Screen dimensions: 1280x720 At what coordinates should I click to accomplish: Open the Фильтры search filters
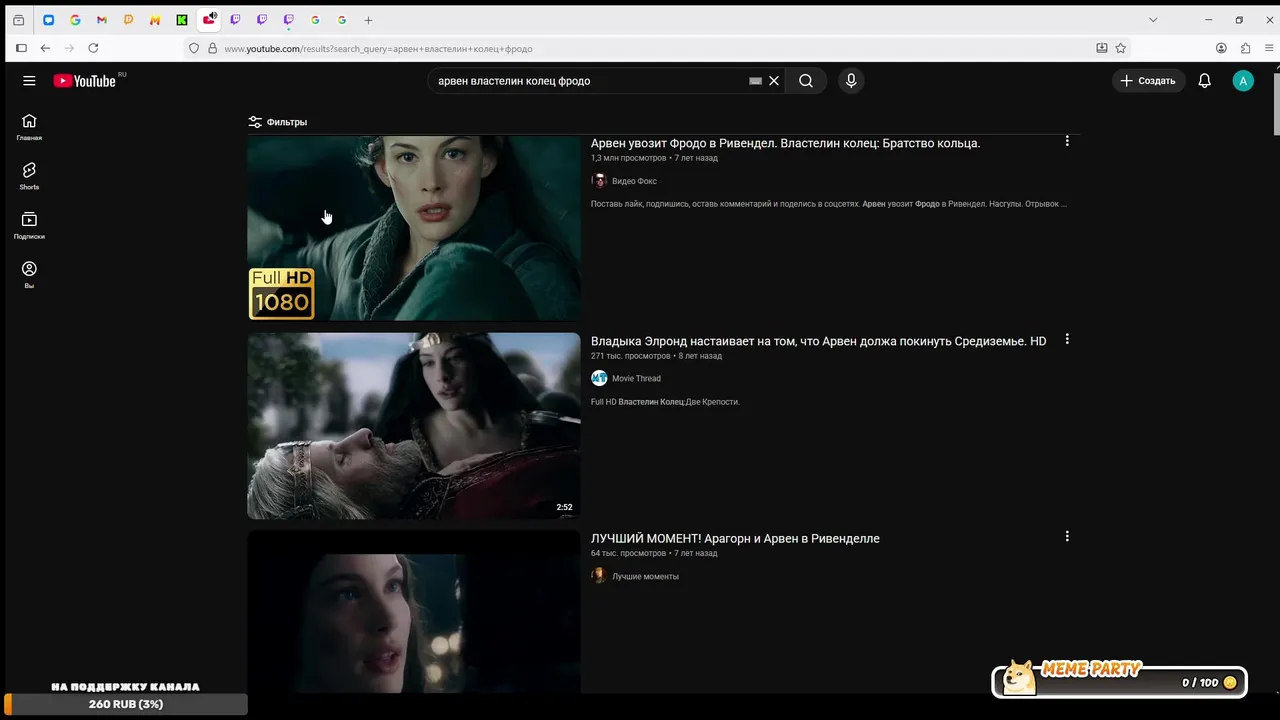tap(278, 122)
